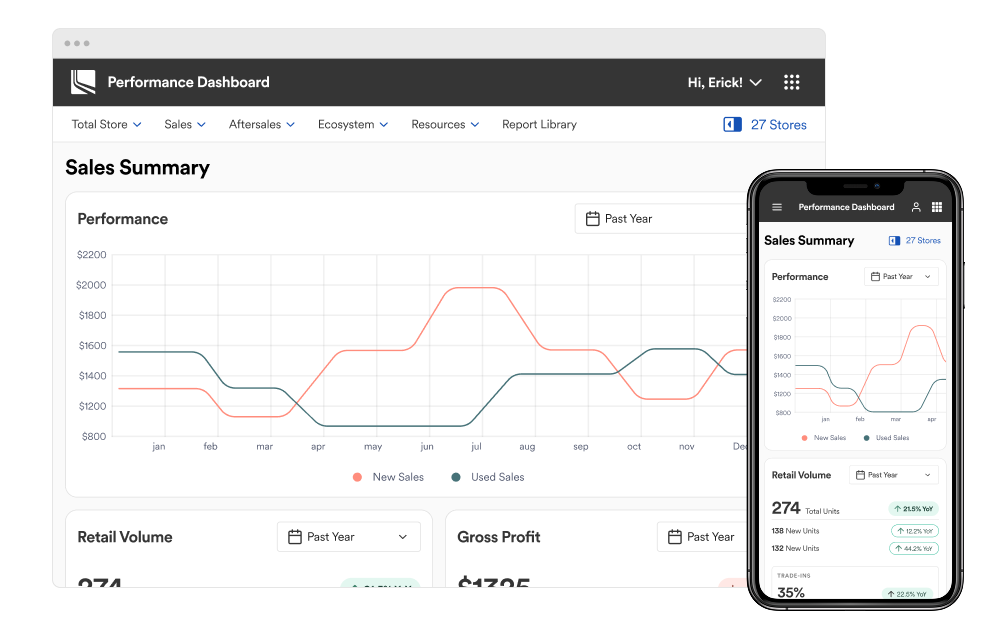
Task: Tap the mobile user profile icon
Action: pyautogui.click(x=916, y=207)
